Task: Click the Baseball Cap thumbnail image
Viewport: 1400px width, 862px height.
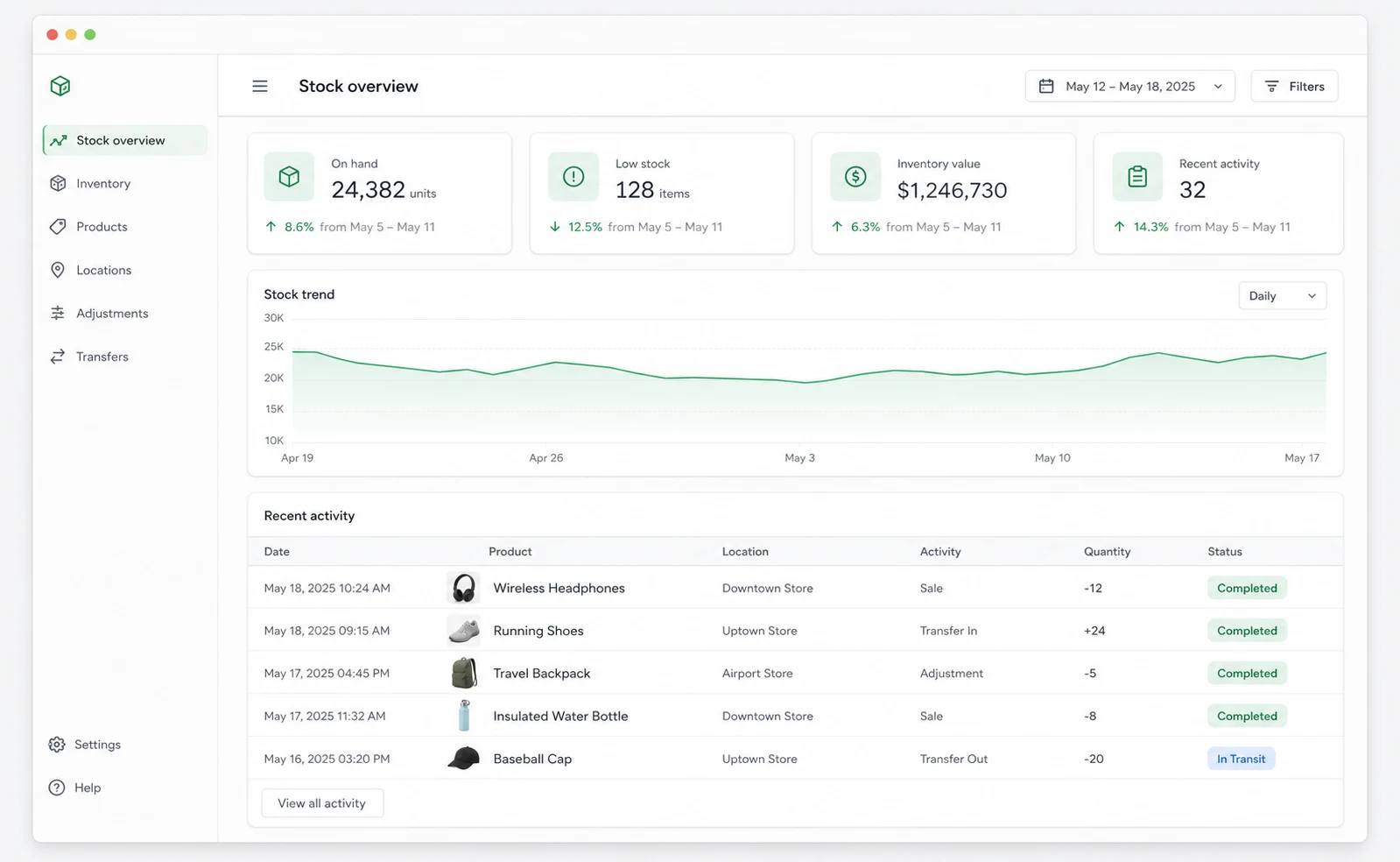Action: click(x=464, y=759)
